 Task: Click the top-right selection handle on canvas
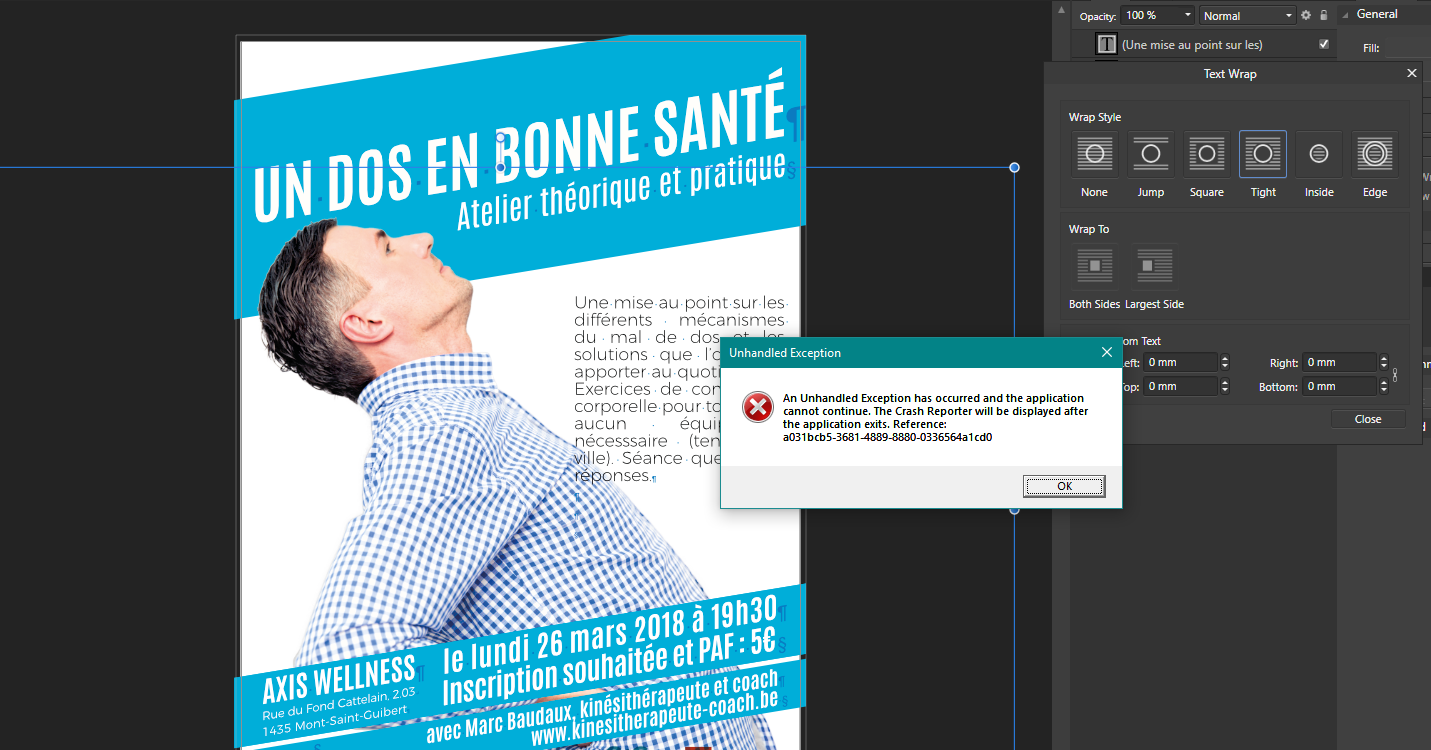pyautogui.click(x=1014, y=167)
